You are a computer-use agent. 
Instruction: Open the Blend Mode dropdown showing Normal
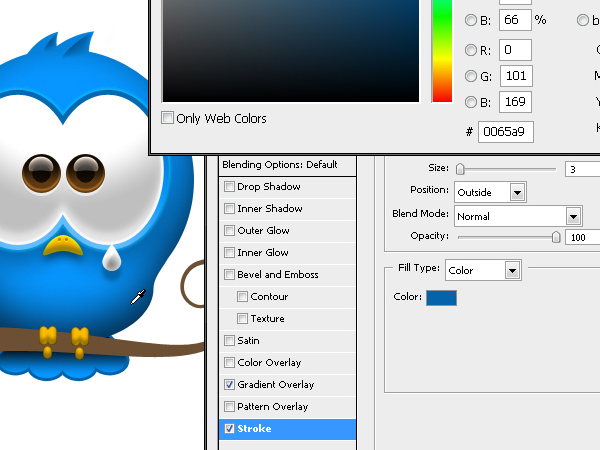pos(518,216)
